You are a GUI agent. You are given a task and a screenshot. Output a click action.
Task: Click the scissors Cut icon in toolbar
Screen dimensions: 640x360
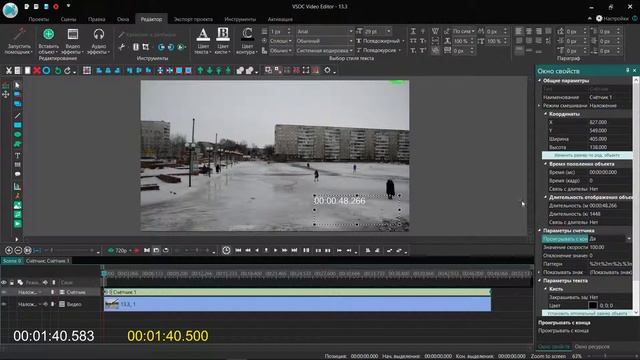[x=9, y=71]
